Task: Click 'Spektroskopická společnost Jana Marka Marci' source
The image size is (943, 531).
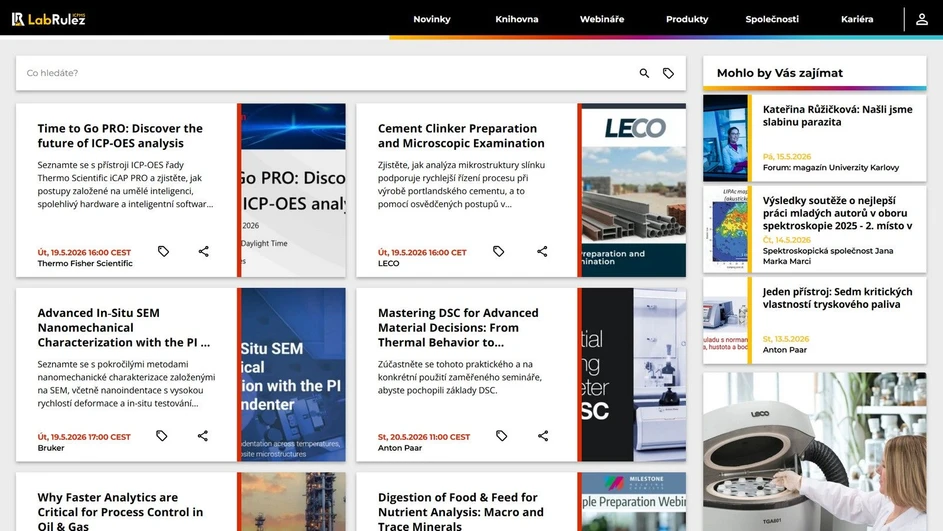Action: tap(828, 256)
